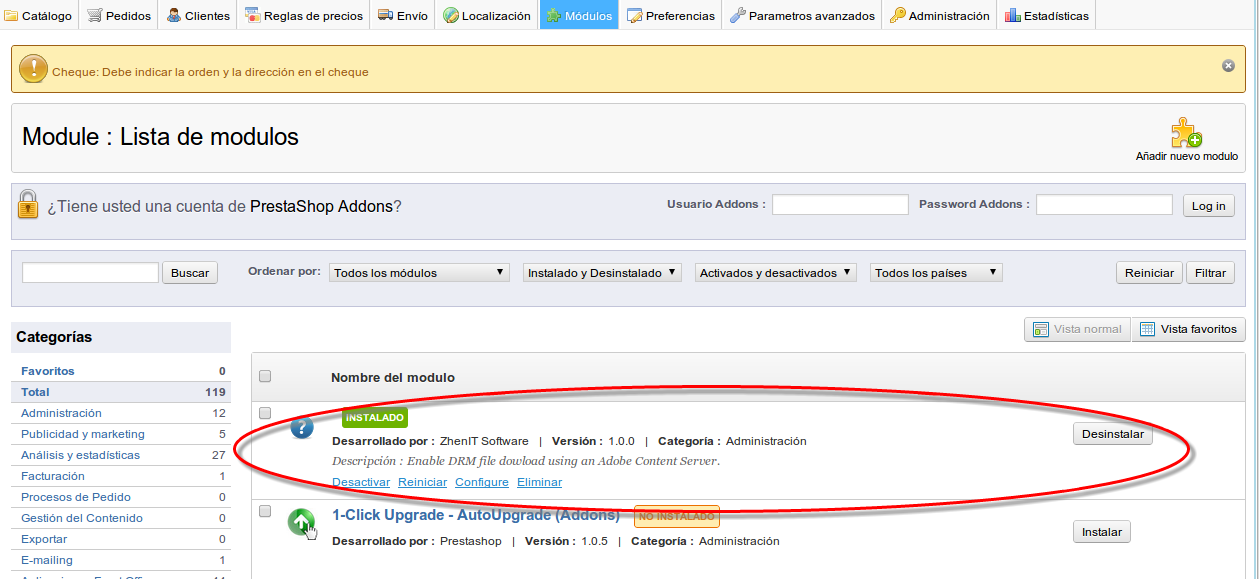This screenshot has height=579, width=1259.
Task: Focus the Password Addons field
Action: (1104, 205)
